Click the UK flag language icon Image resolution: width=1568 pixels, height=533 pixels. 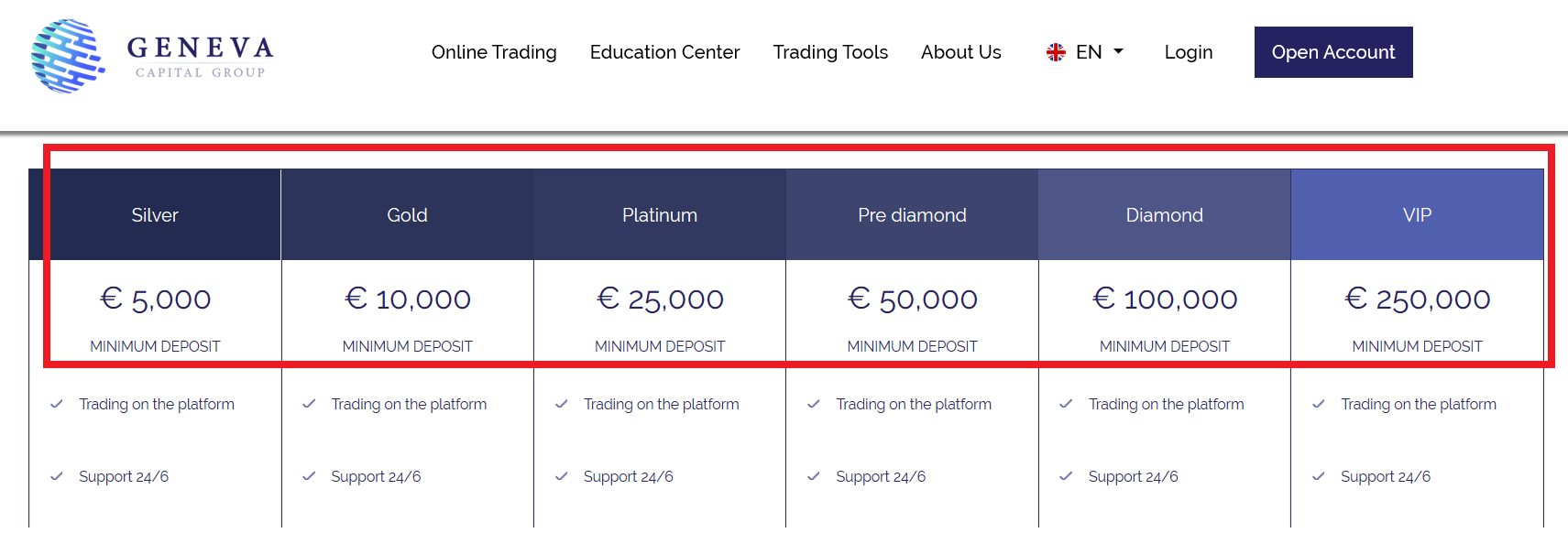pos(1056,52)
